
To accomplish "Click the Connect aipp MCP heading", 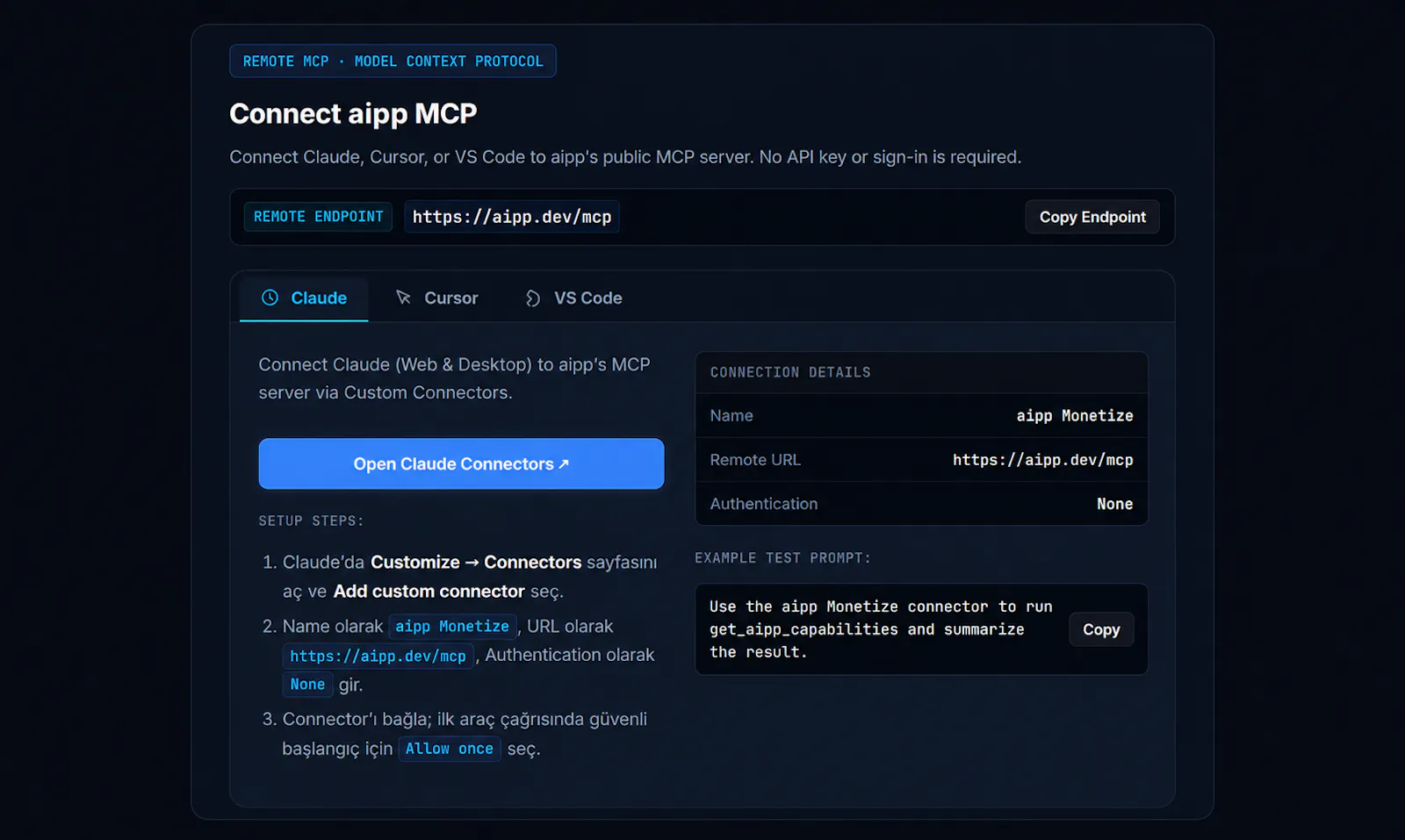I will 353,113.
